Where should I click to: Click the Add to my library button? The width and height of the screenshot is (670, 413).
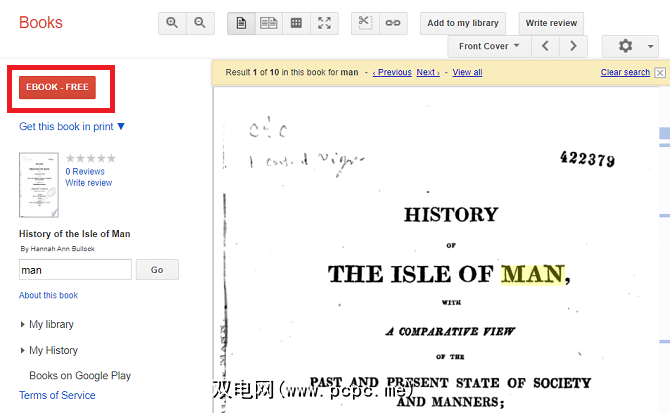pos(462,23)
